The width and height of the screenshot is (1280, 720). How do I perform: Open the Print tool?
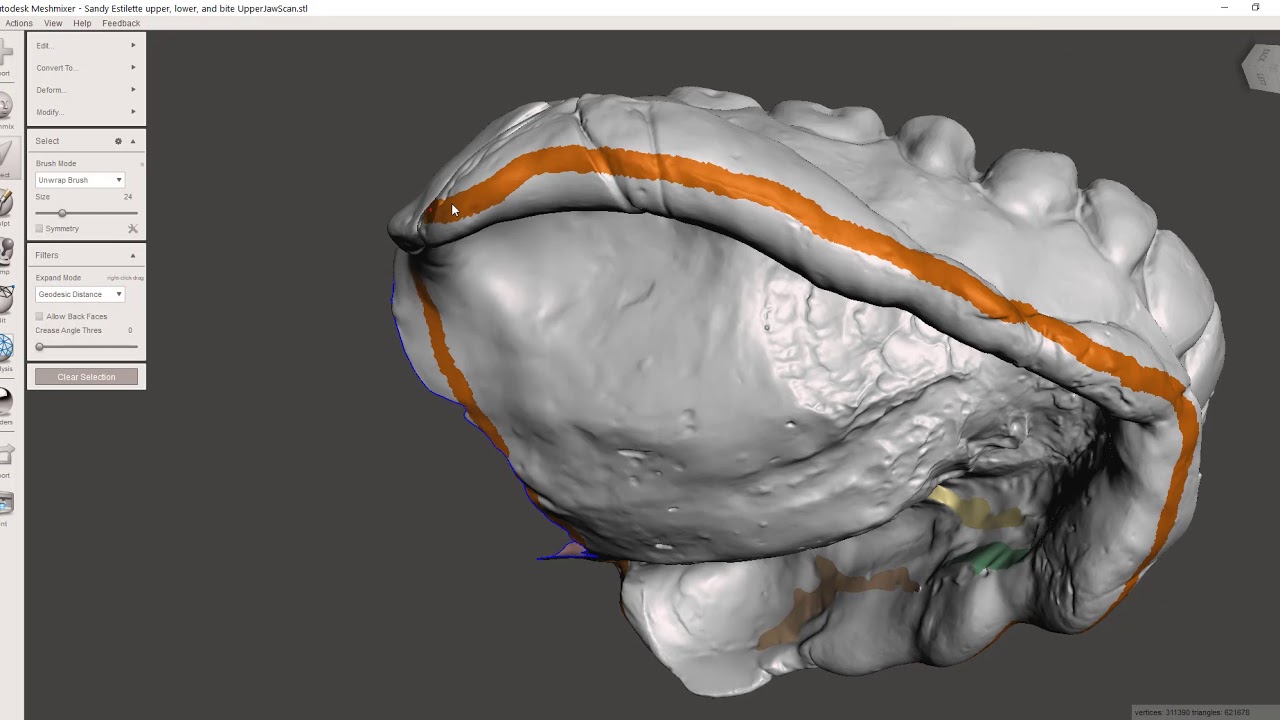5,507
